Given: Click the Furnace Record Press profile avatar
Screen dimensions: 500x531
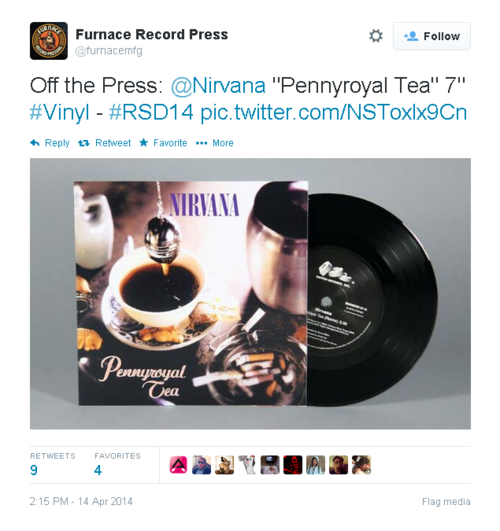Looking at the screenshot, I should [x=49, y=41].
